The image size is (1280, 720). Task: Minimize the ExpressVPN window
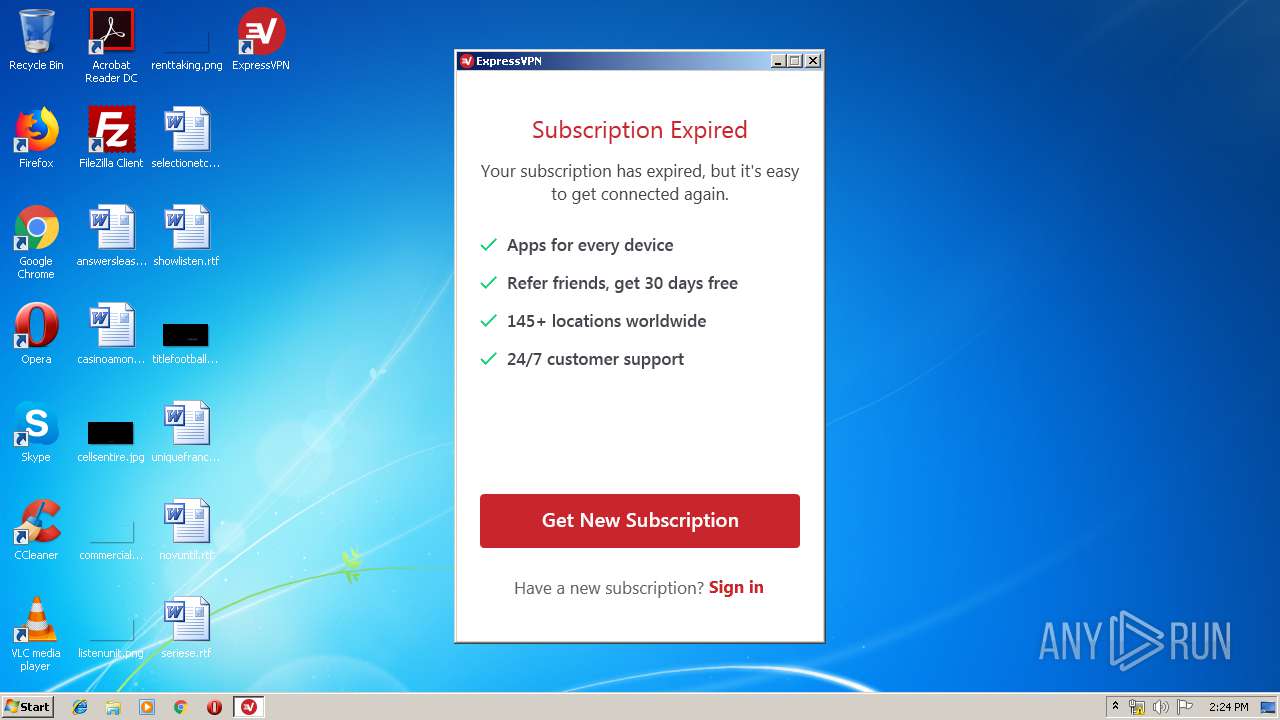click(x=778, y=61)
